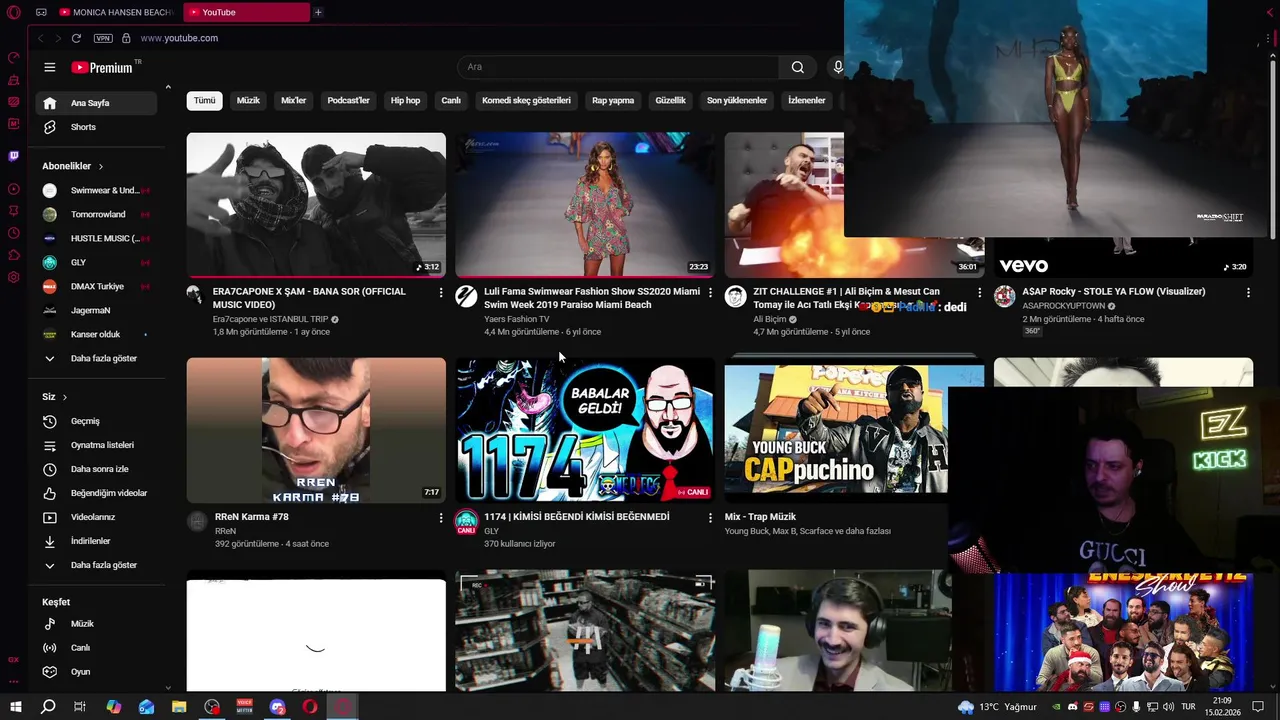The width and height of the screenshot is (1280, 720).
Task: Select the Tümü filter chip
Action: tap(204, 101)
